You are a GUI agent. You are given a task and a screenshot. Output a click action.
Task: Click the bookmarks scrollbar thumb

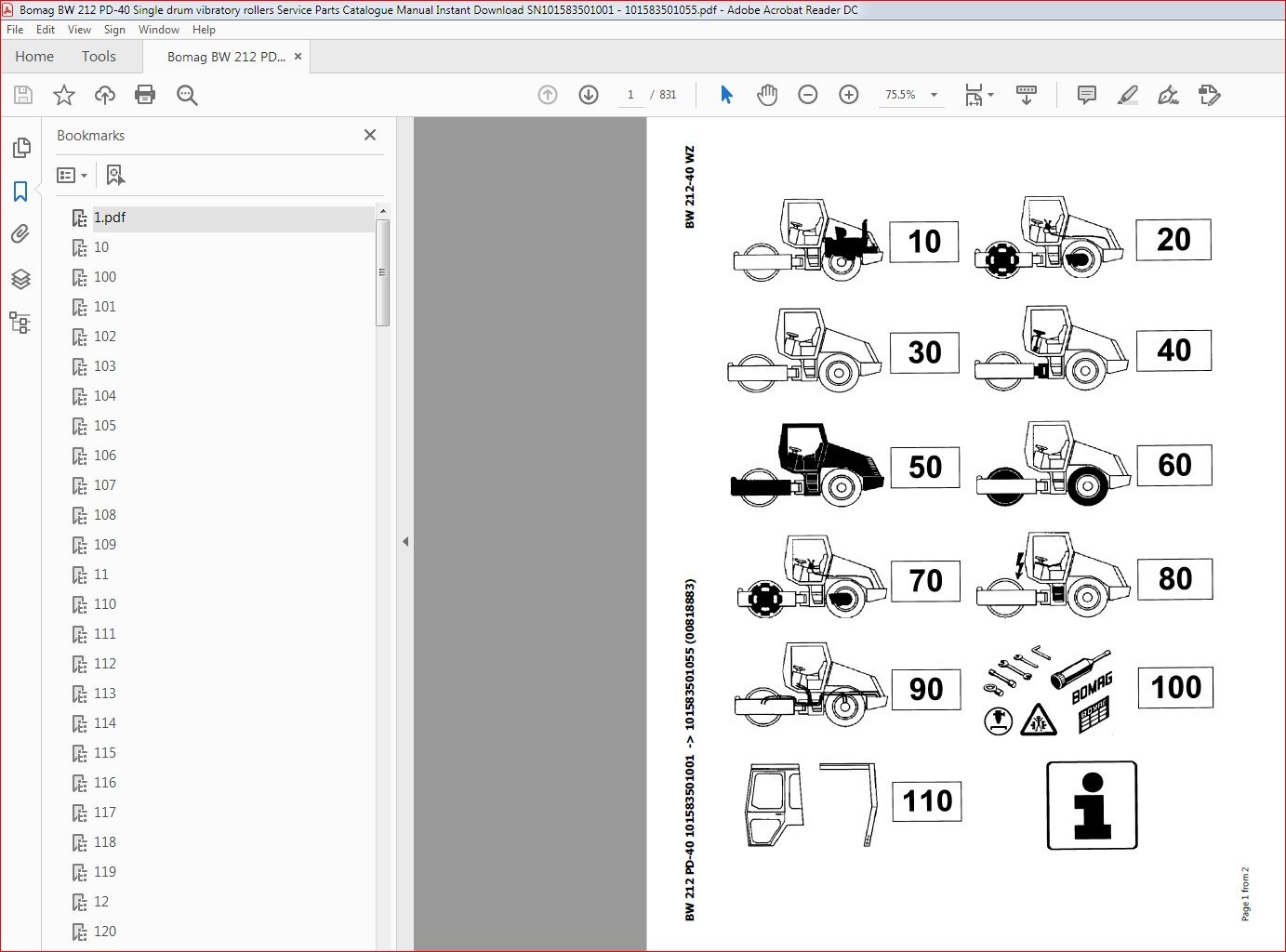point(382,273)
